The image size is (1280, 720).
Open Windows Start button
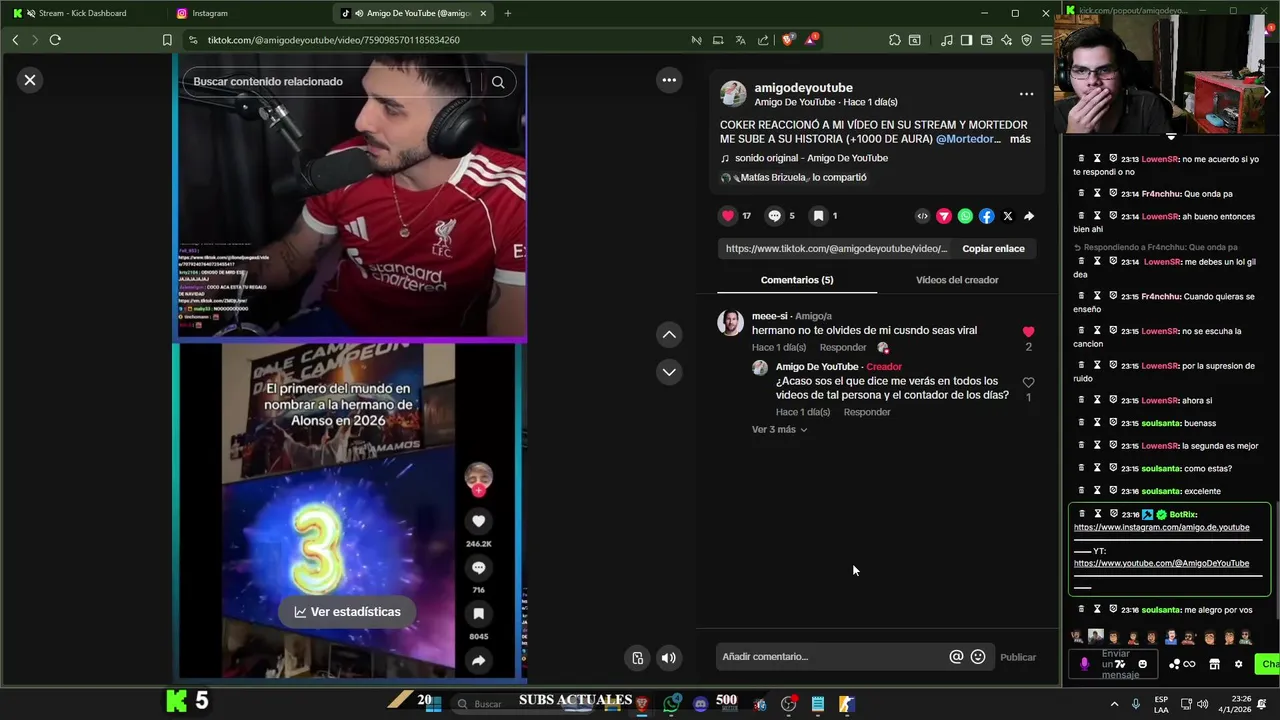click(x=434, y=704)
